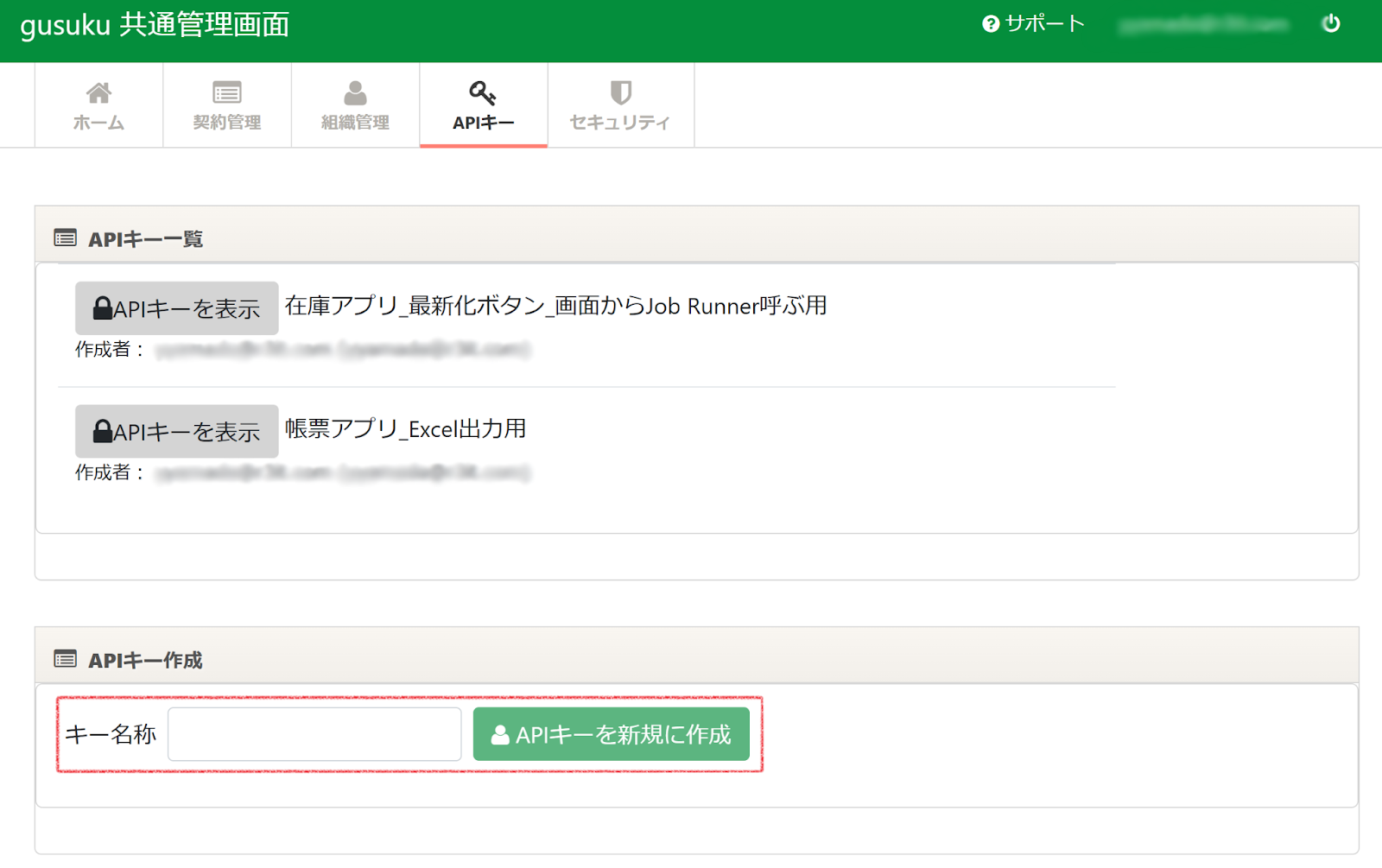Switch to the 契約管理 tab
1382x868 pixels.
coord(227,105)
